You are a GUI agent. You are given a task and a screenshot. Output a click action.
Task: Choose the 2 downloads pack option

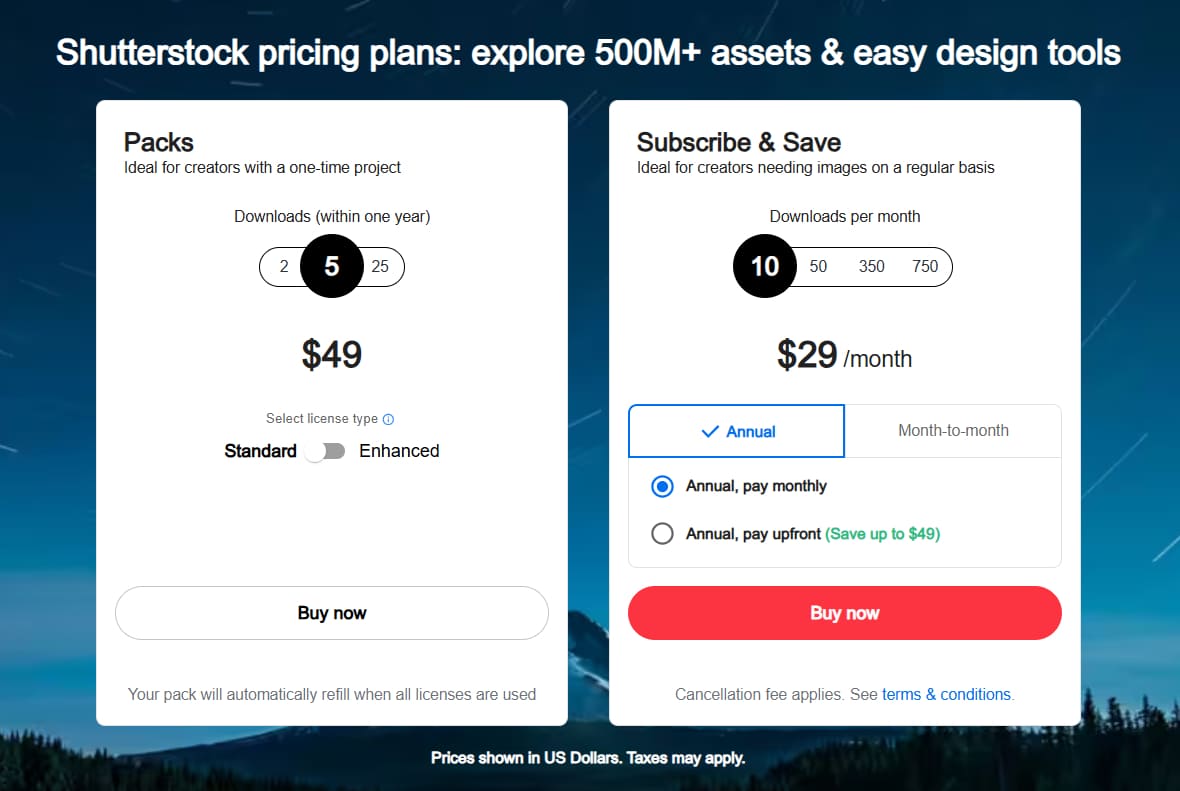tap(284, 267)
